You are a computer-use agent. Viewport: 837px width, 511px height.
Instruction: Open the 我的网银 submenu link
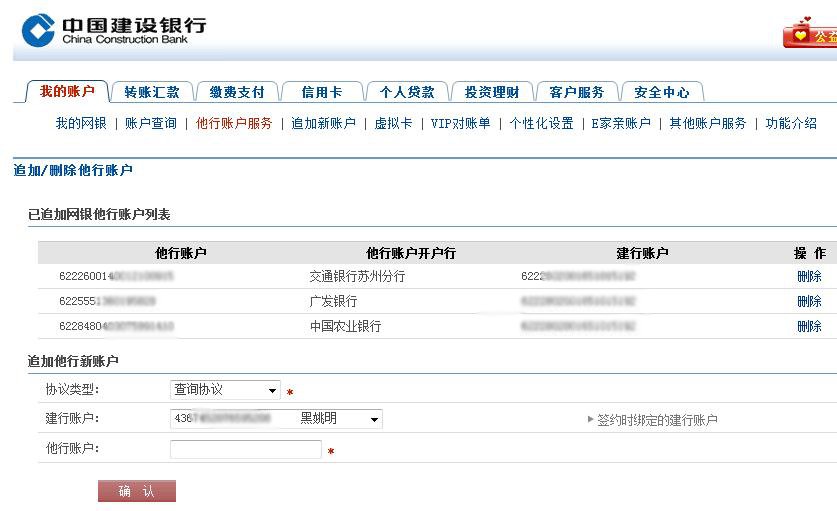[x=81, y=123]
